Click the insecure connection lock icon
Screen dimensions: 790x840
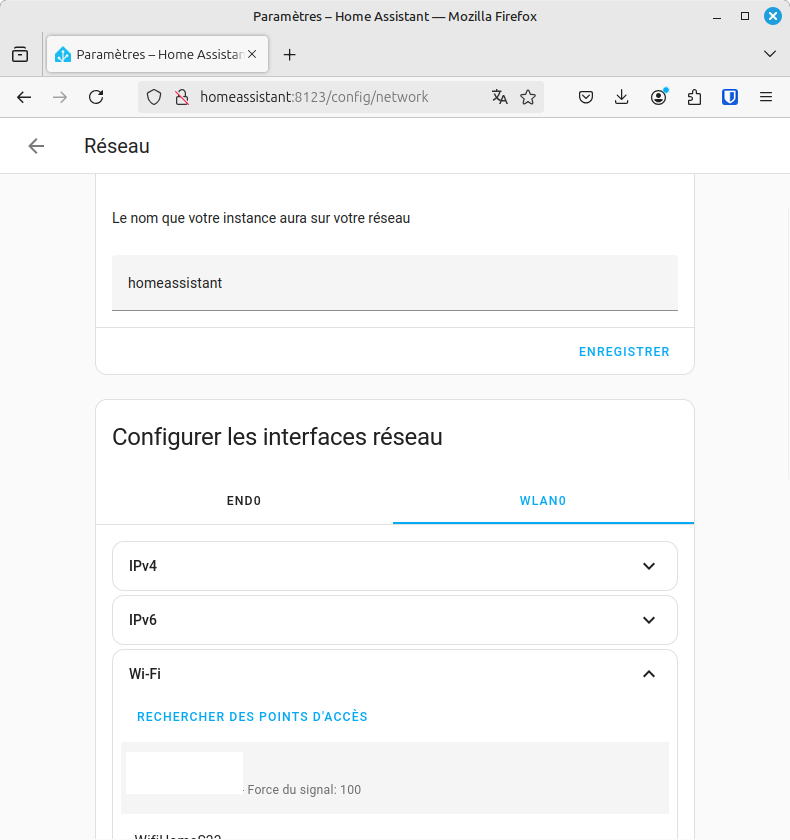pyautogui.click(x=182, y=97)
